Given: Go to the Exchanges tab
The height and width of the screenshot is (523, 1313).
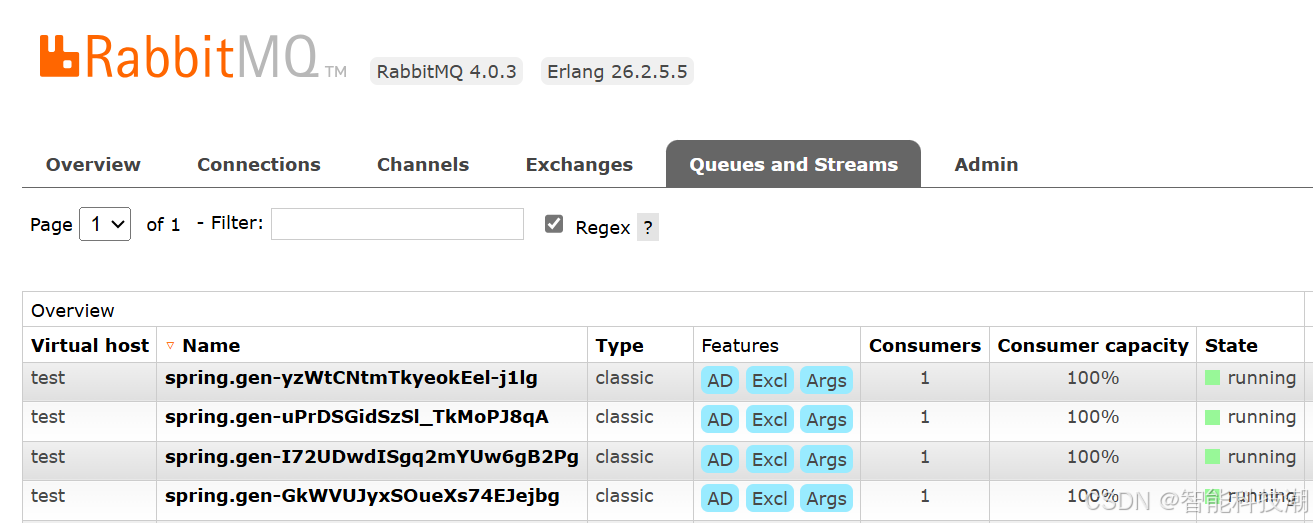Looking at the screenshot, I should tap(579, 165).
